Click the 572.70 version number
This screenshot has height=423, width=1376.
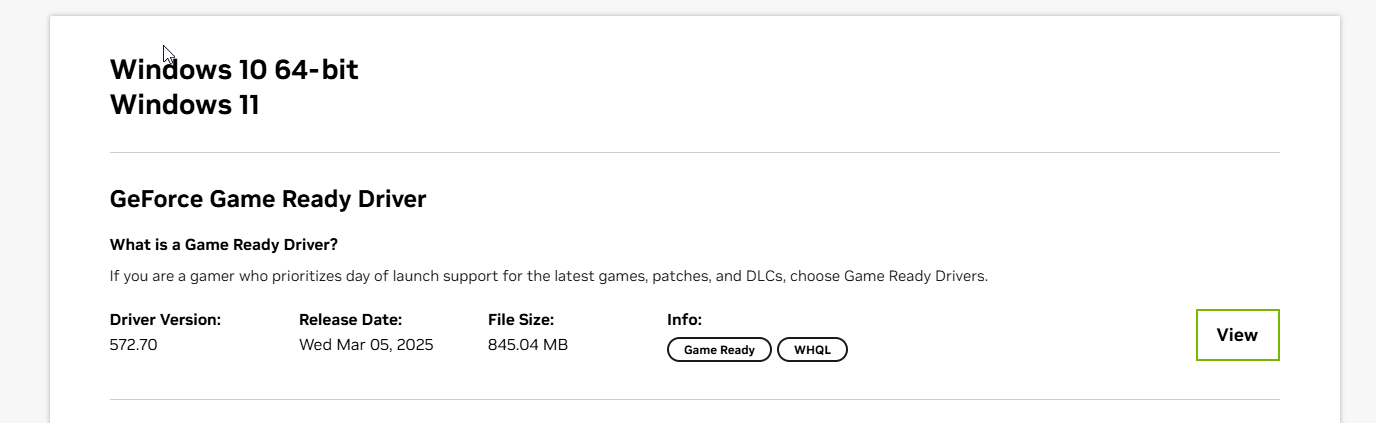tap(134, 345)
